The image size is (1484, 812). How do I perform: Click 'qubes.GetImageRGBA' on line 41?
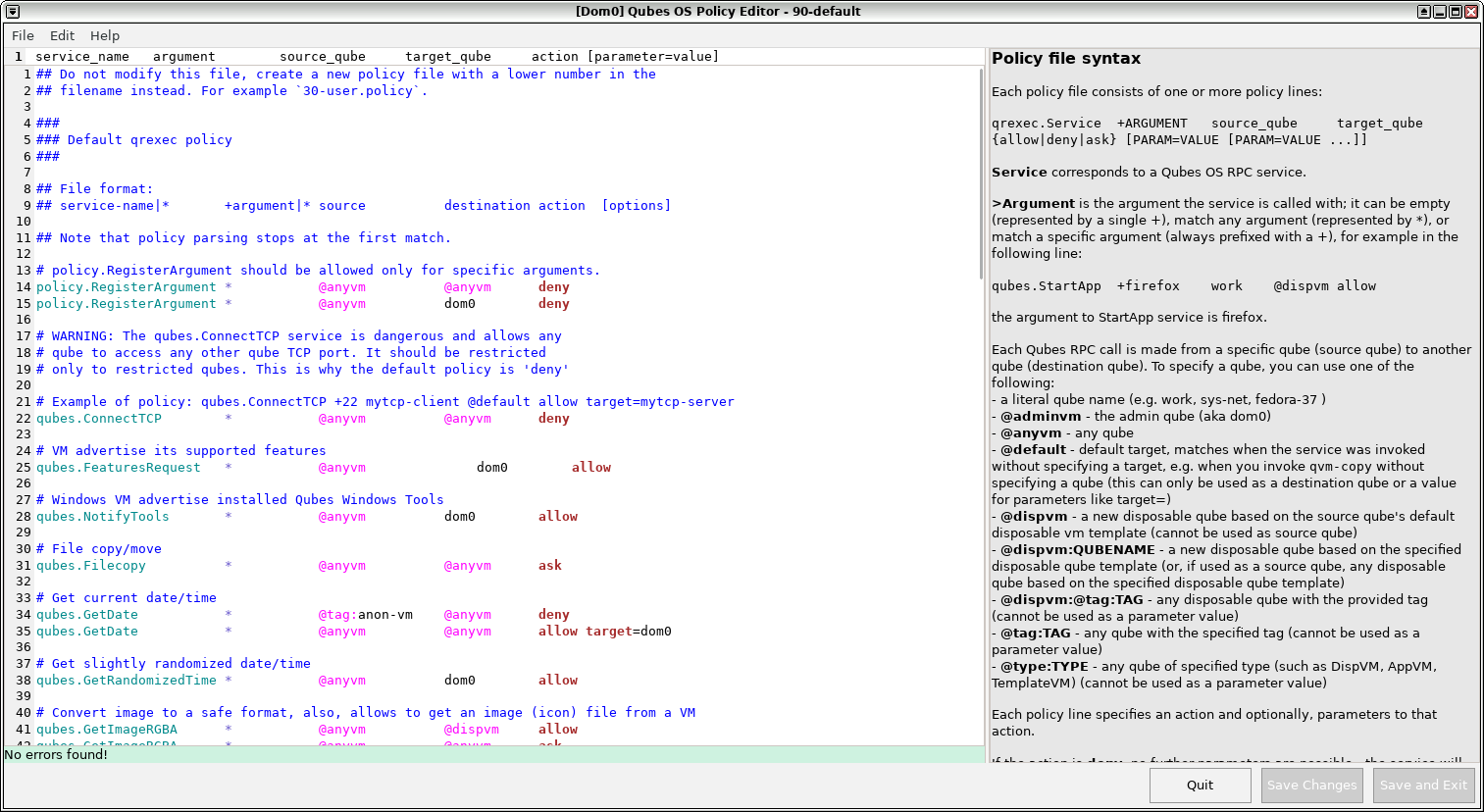[x=107, y=729]
